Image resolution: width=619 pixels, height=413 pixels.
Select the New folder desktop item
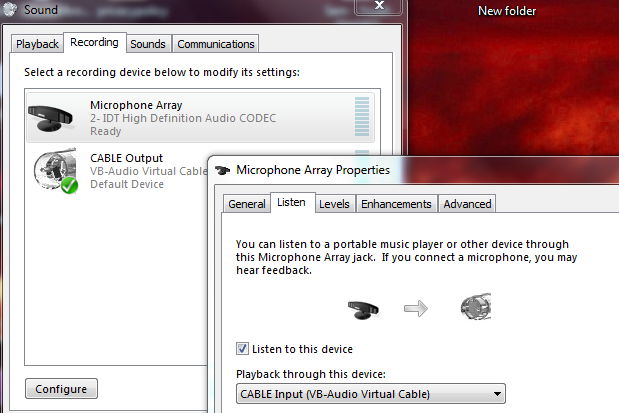[x=506, y=11]
